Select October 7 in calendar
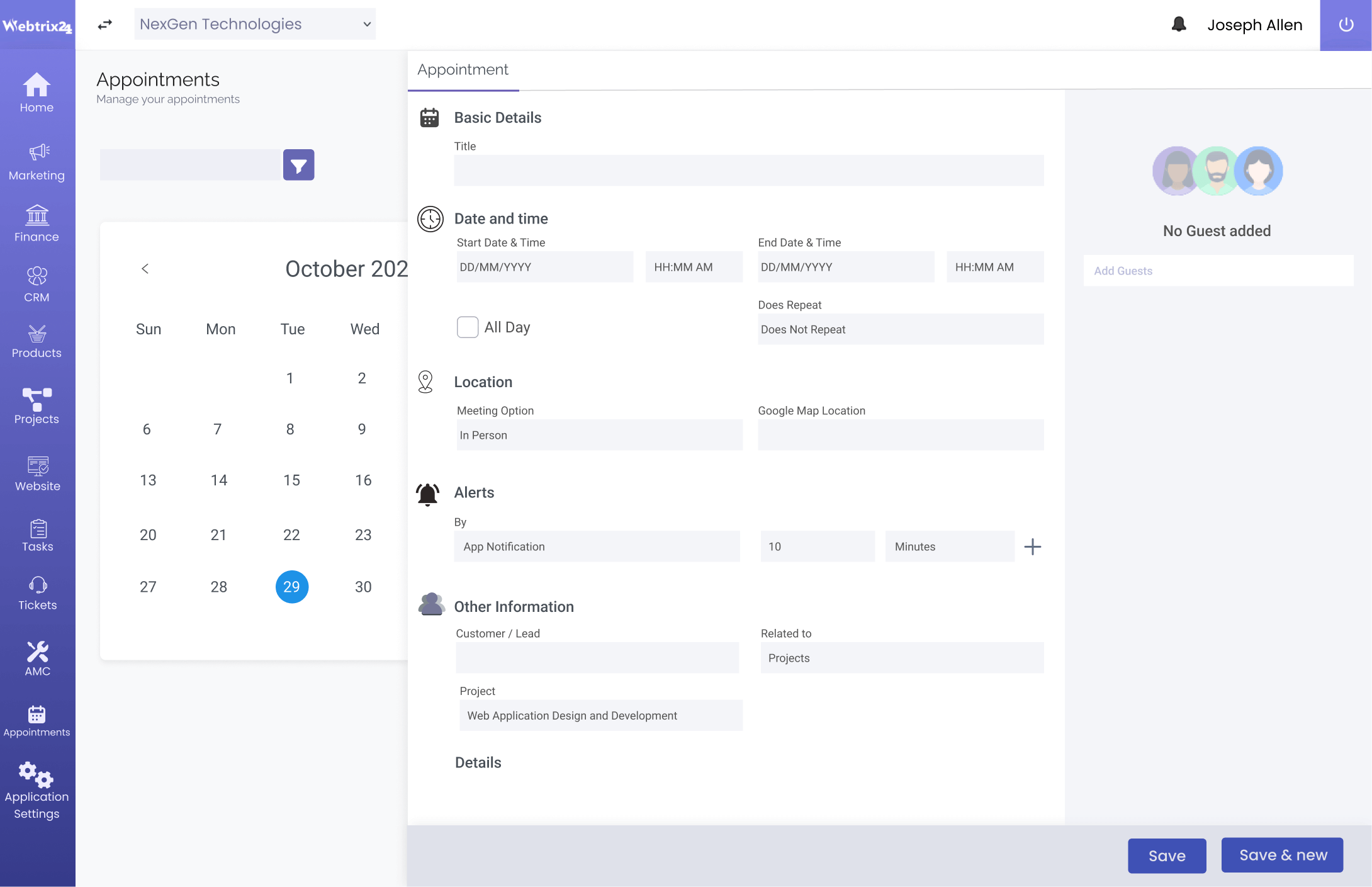1372x887 pixels. 218,429
